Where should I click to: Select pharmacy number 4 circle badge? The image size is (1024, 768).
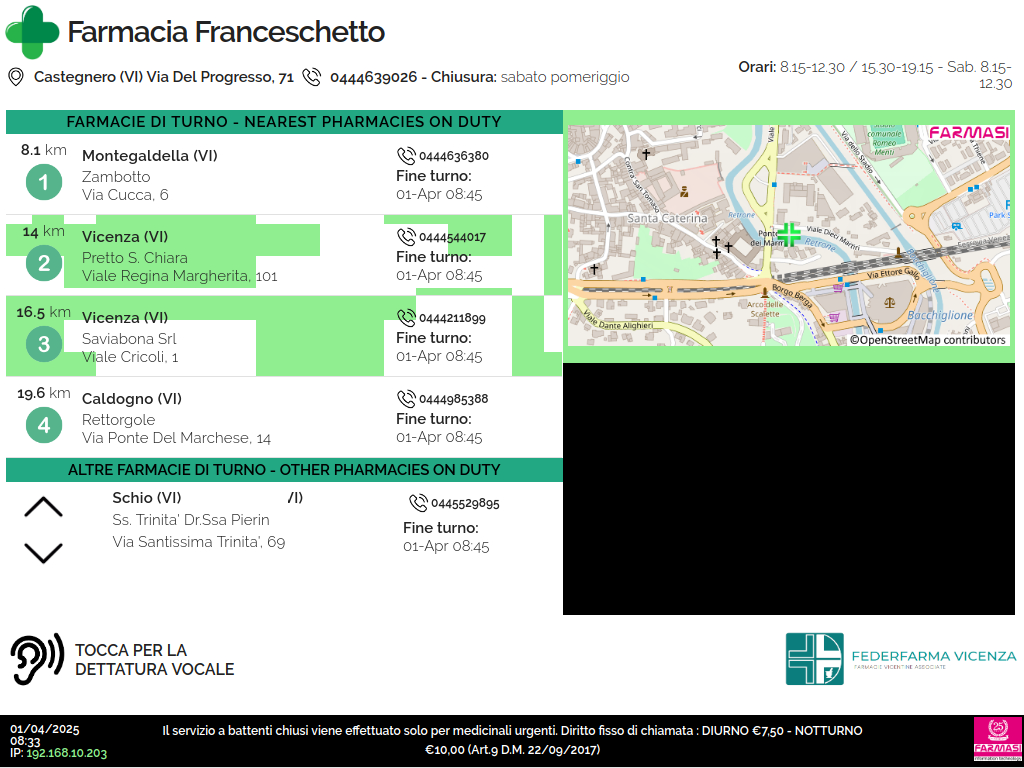coord(44,426)
